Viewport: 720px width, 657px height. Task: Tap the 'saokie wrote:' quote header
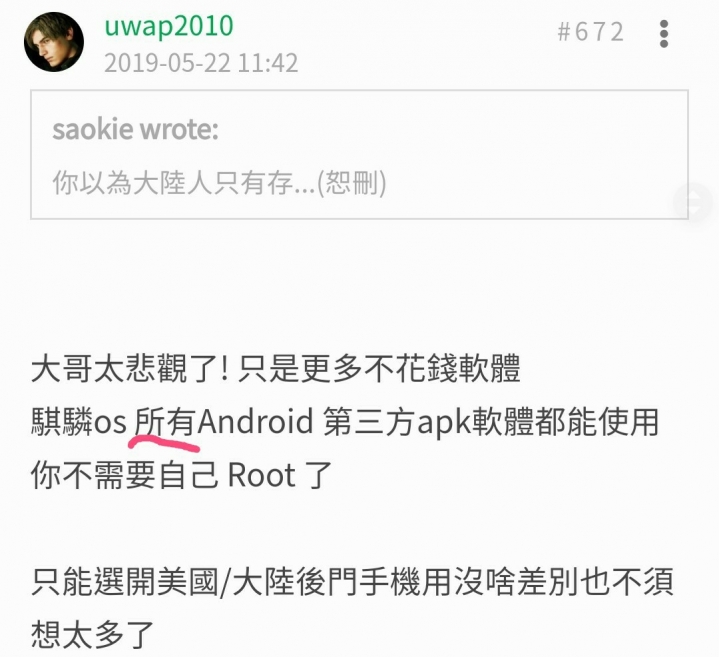click(135, 129)
